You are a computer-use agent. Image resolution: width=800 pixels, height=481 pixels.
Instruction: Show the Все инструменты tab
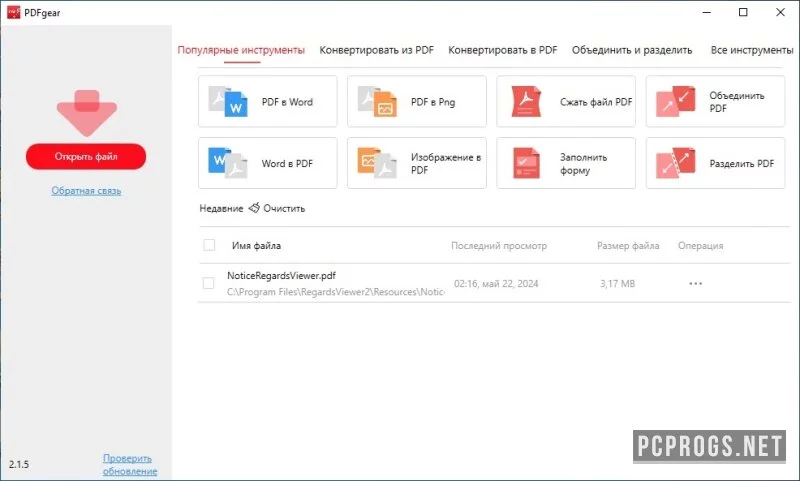(x=752, y=50)
